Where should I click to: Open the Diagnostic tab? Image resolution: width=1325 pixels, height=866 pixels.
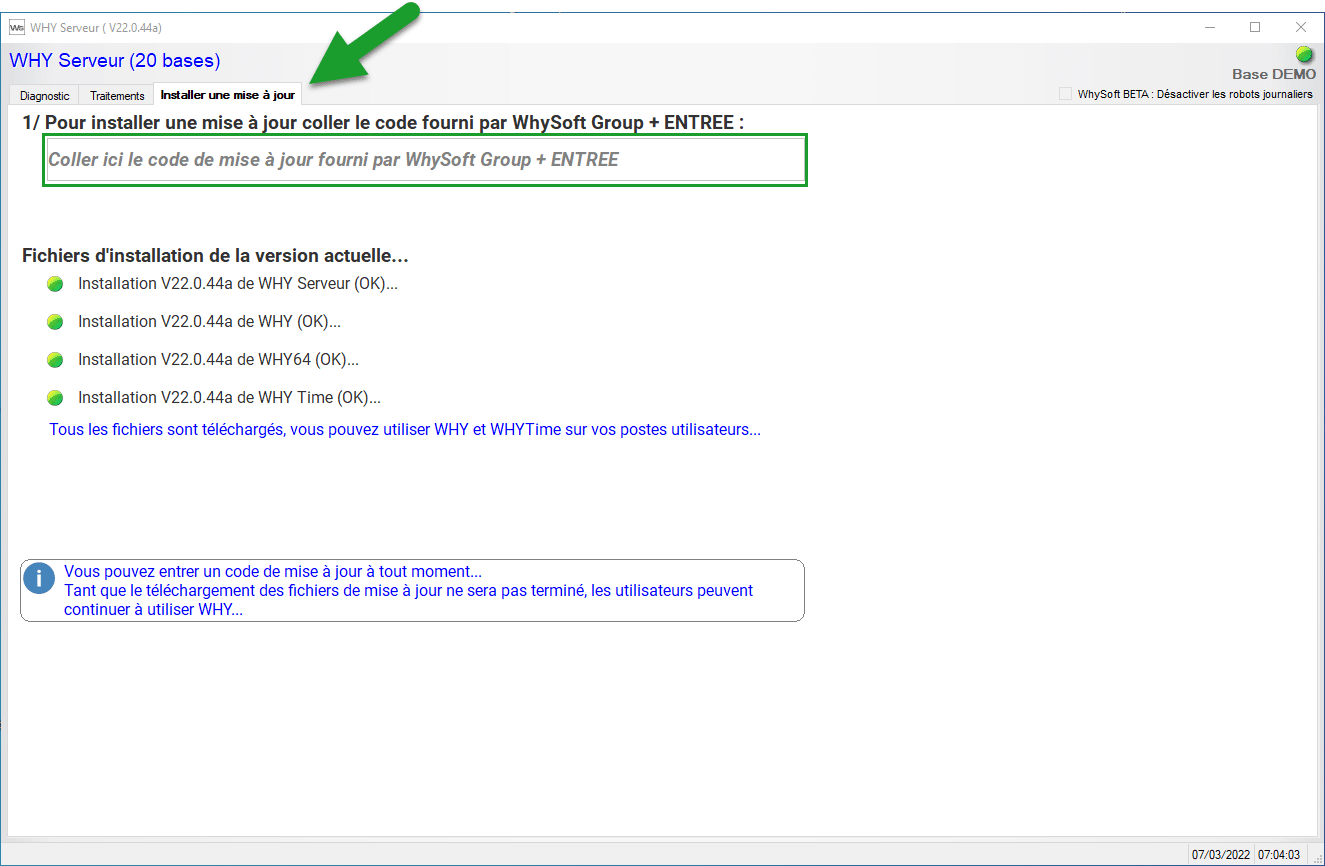45,95
